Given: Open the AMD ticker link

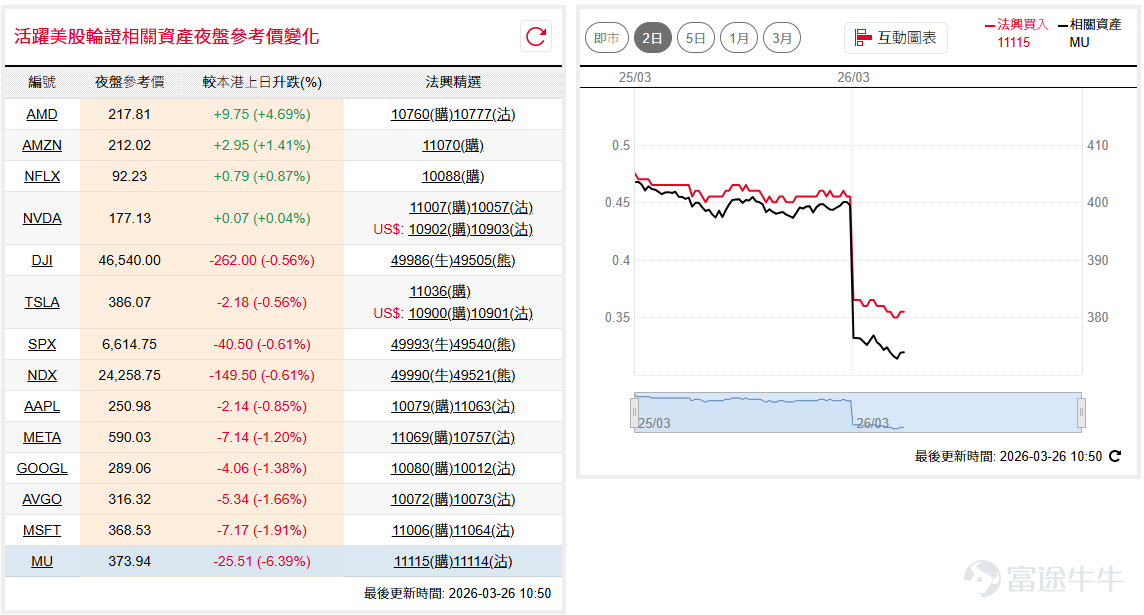Looking at the screenshot, I should pos(42,115).
